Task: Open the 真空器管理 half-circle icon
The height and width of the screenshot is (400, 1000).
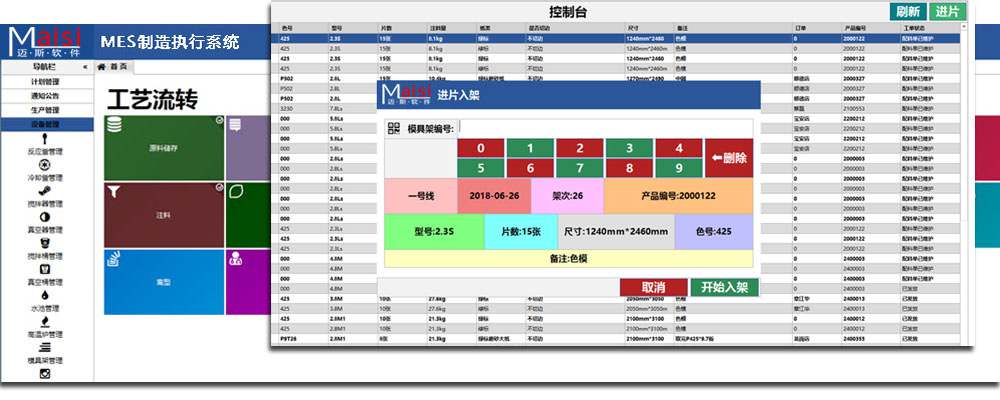Action: coord(45,217)
